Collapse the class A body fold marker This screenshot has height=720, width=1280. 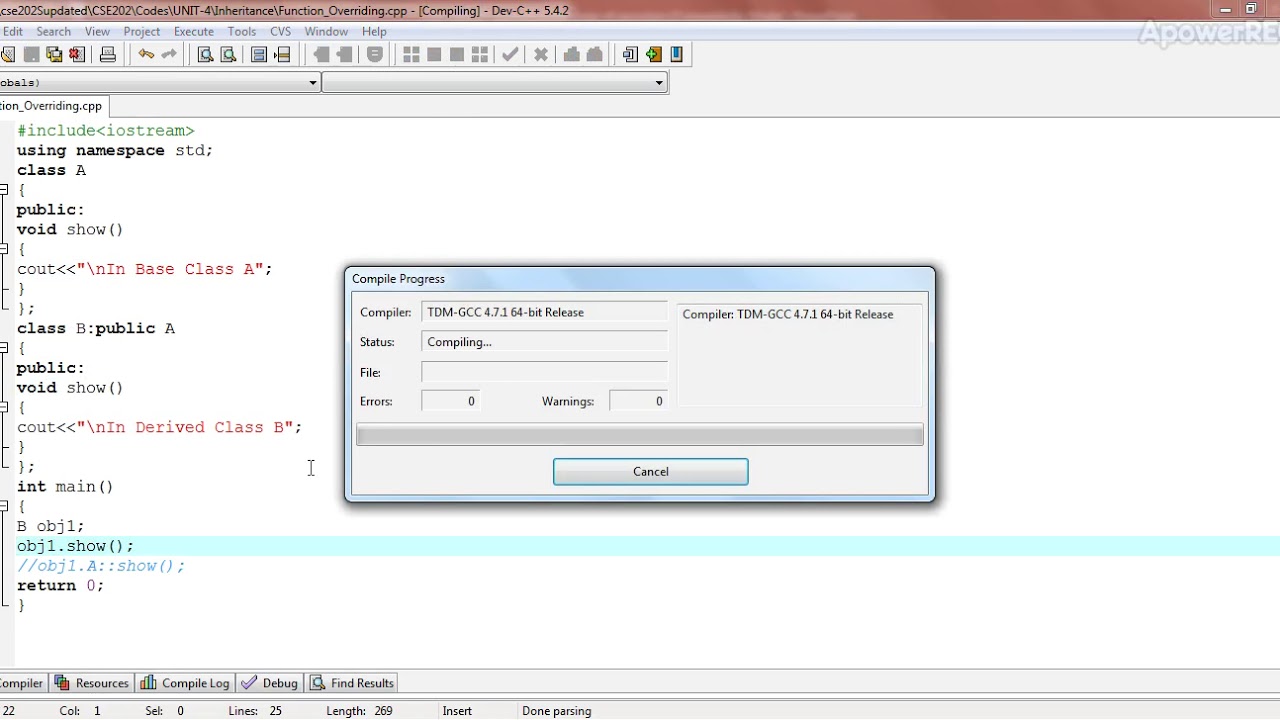tap(5, 189)
